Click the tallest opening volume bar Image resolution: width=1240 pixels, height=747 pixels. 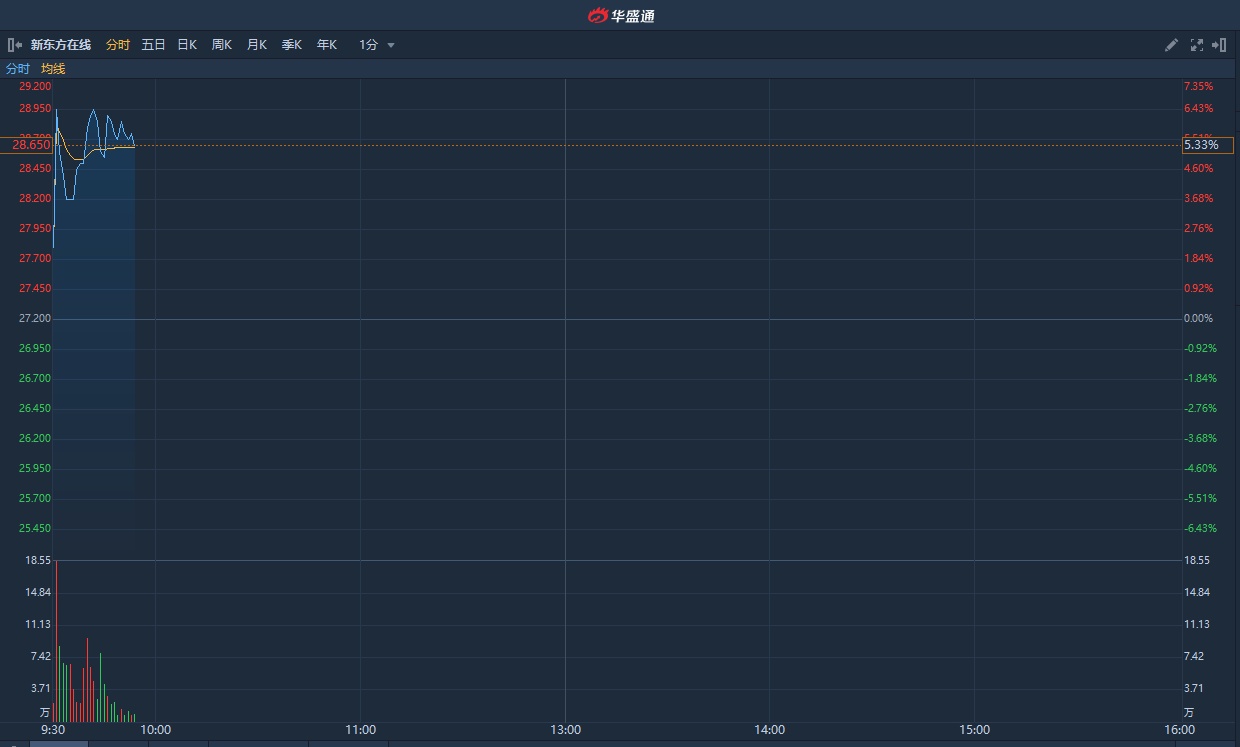pyautogui.click(x=56, y=640)
